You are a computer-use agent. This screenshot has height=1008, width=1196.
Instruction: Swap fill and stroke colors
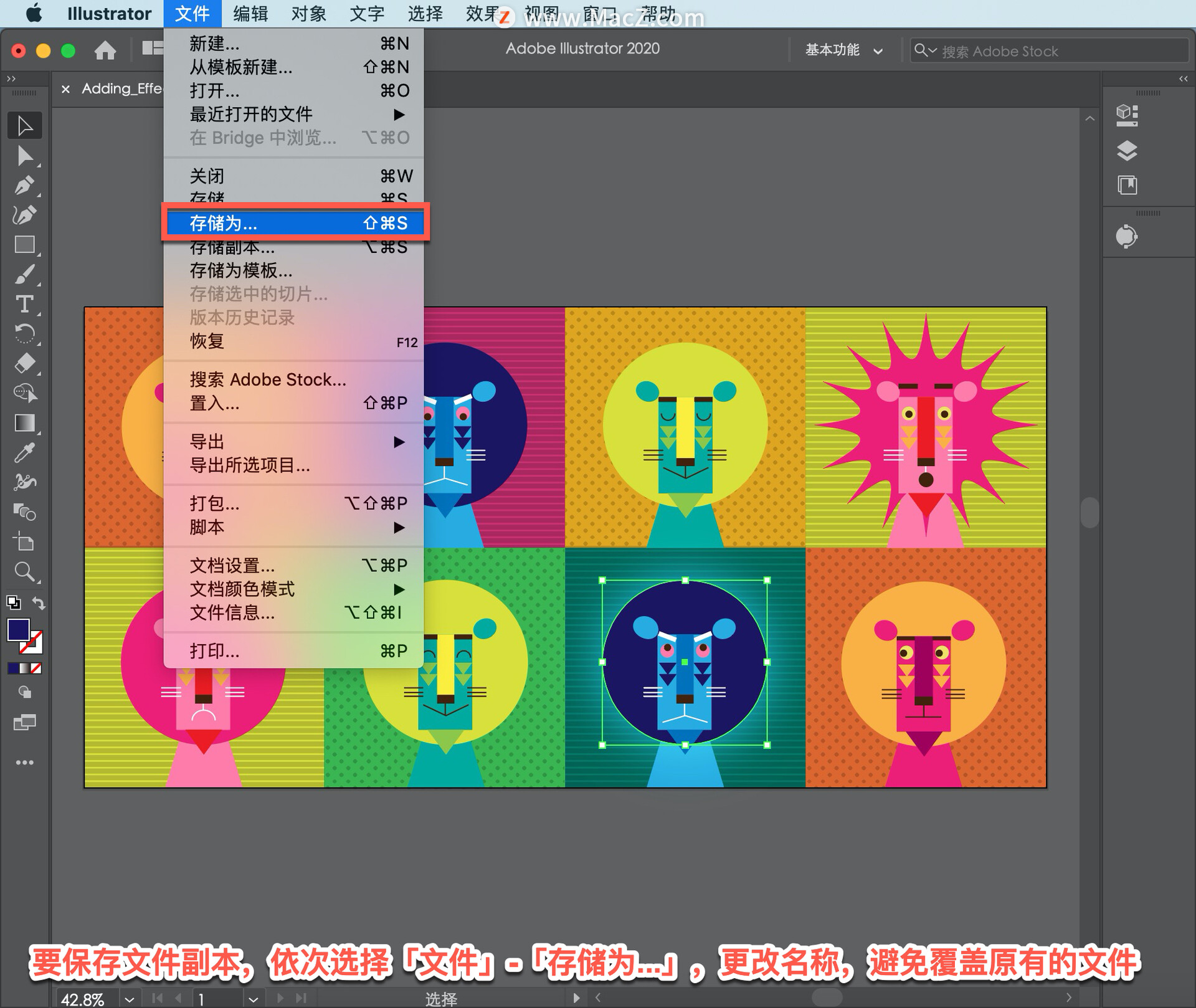click(x=39, y=603)
